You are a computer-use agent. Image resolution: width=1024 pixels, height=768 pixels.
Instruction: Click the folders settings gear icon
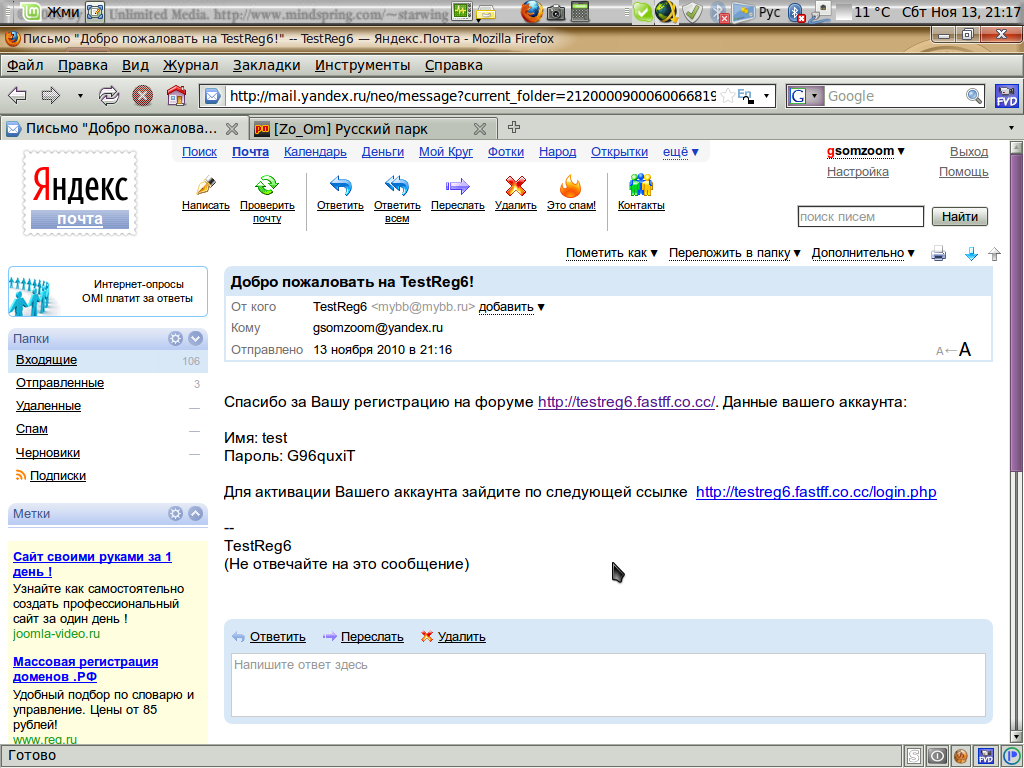[x=175, y=338]
